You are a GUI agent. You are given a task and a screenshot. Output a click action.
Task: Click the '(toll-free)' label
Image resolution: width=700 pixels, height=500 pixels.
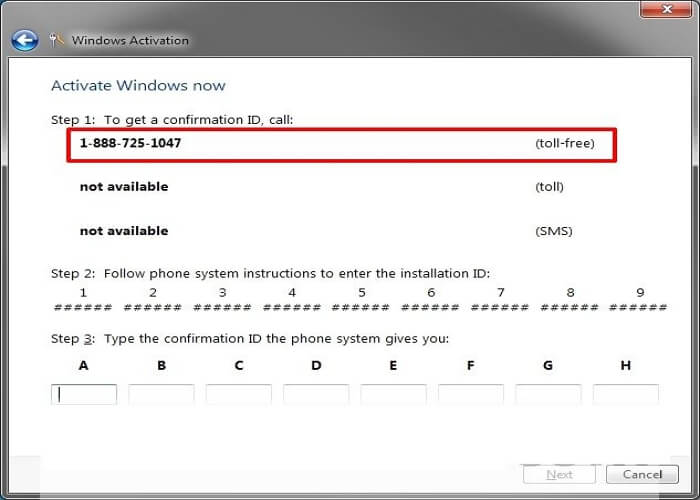point(565,144)
